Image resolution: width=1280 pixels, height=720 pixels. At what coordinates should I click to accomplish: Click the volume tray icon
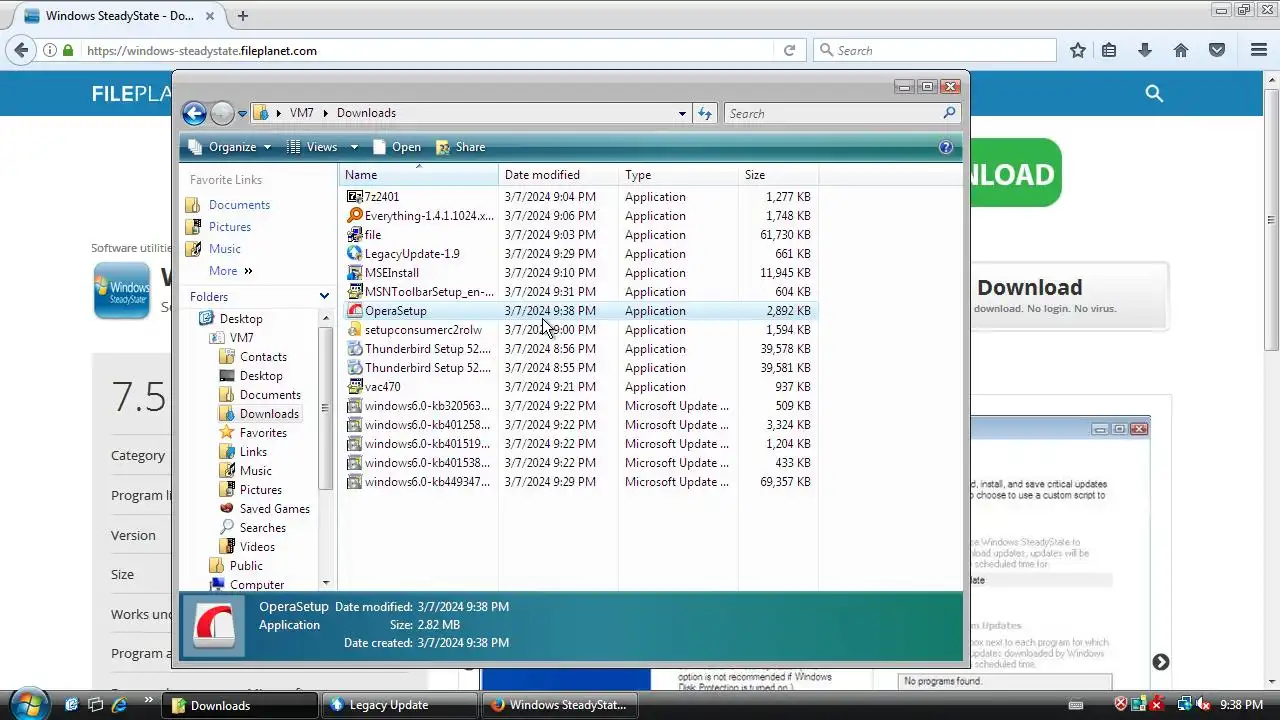1204,705
